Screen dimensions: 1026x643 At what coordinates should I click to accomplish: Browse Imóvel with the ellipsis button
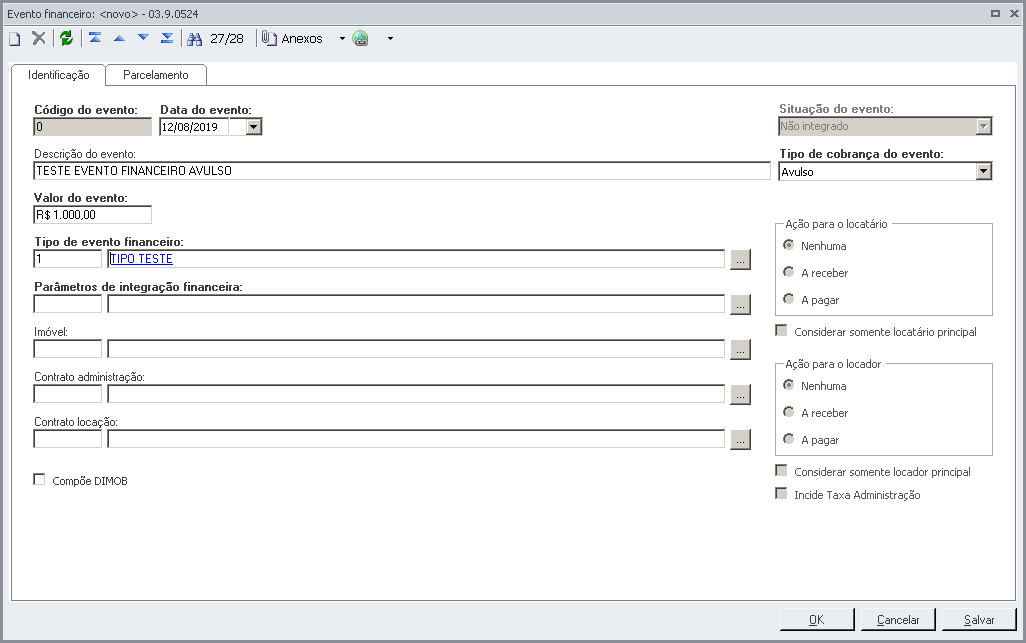click(x=740, y=350)
